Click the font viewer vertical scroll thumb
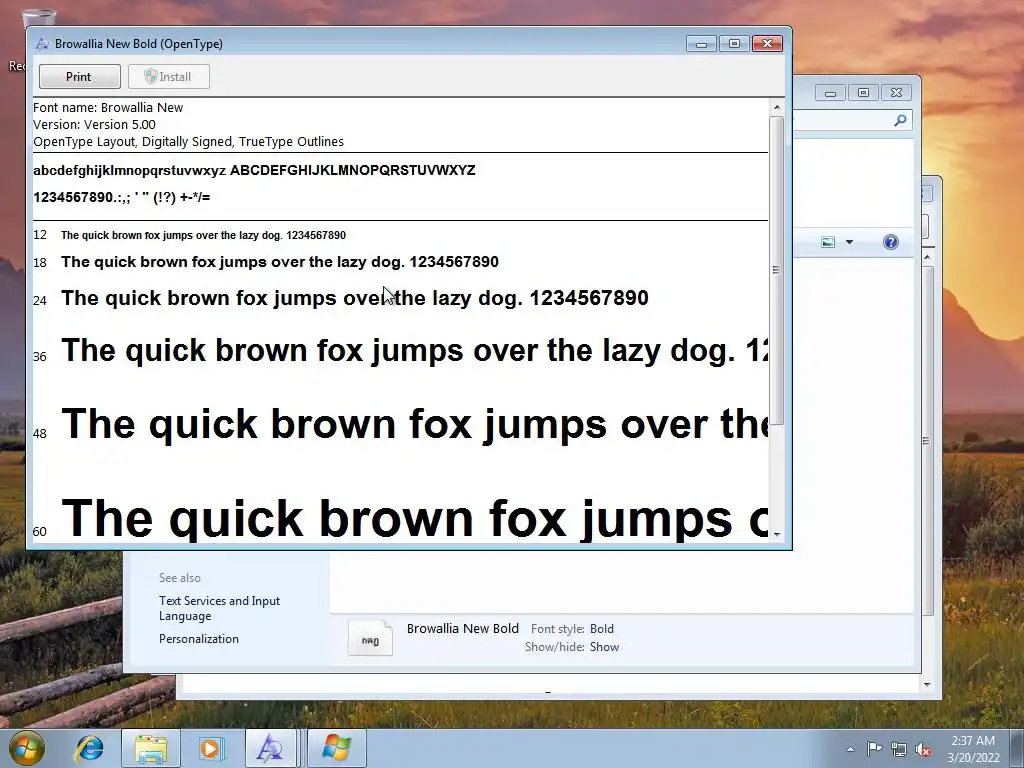Viewport: 1024px width, 768px height. (x=776, y=270)
